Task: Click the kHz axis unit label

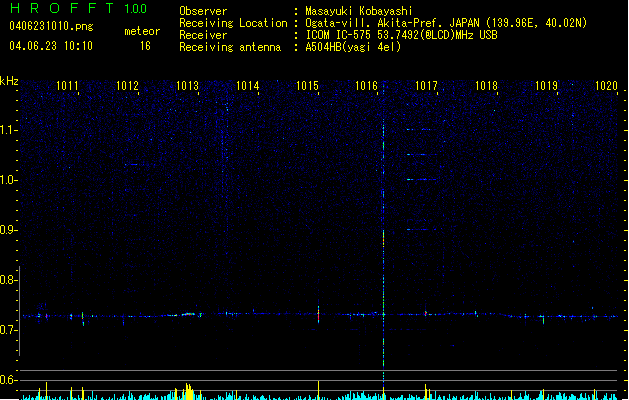Action: tap(9, 81)
